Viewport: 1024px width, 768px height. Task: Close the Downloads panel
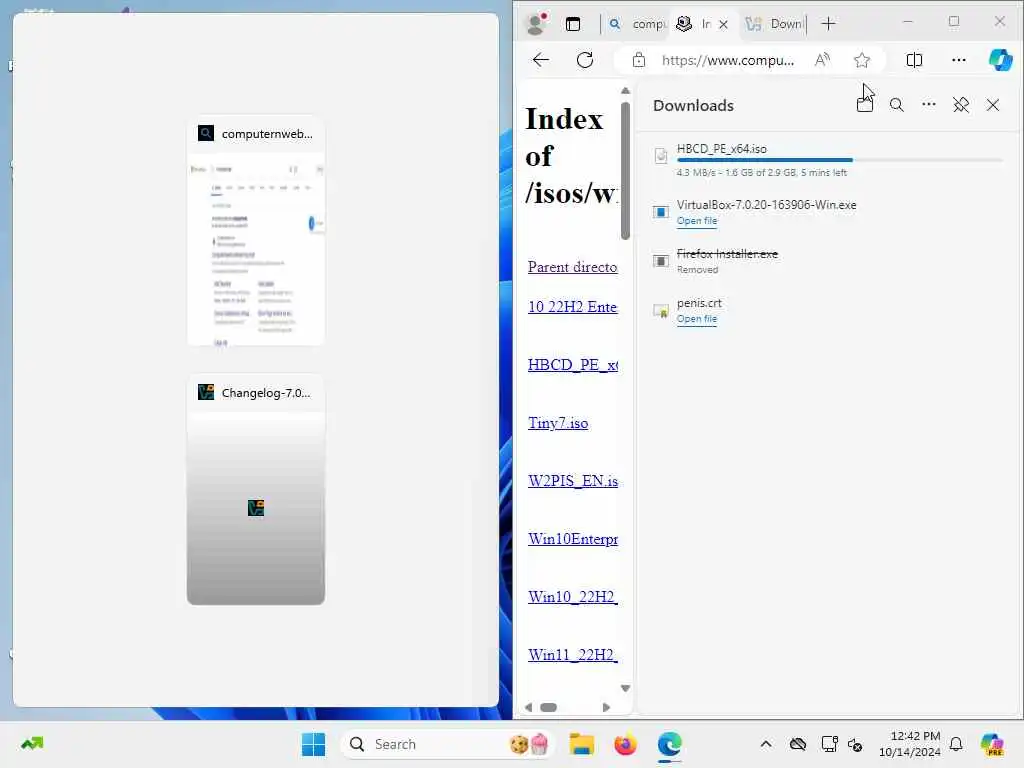coord(993,105)
